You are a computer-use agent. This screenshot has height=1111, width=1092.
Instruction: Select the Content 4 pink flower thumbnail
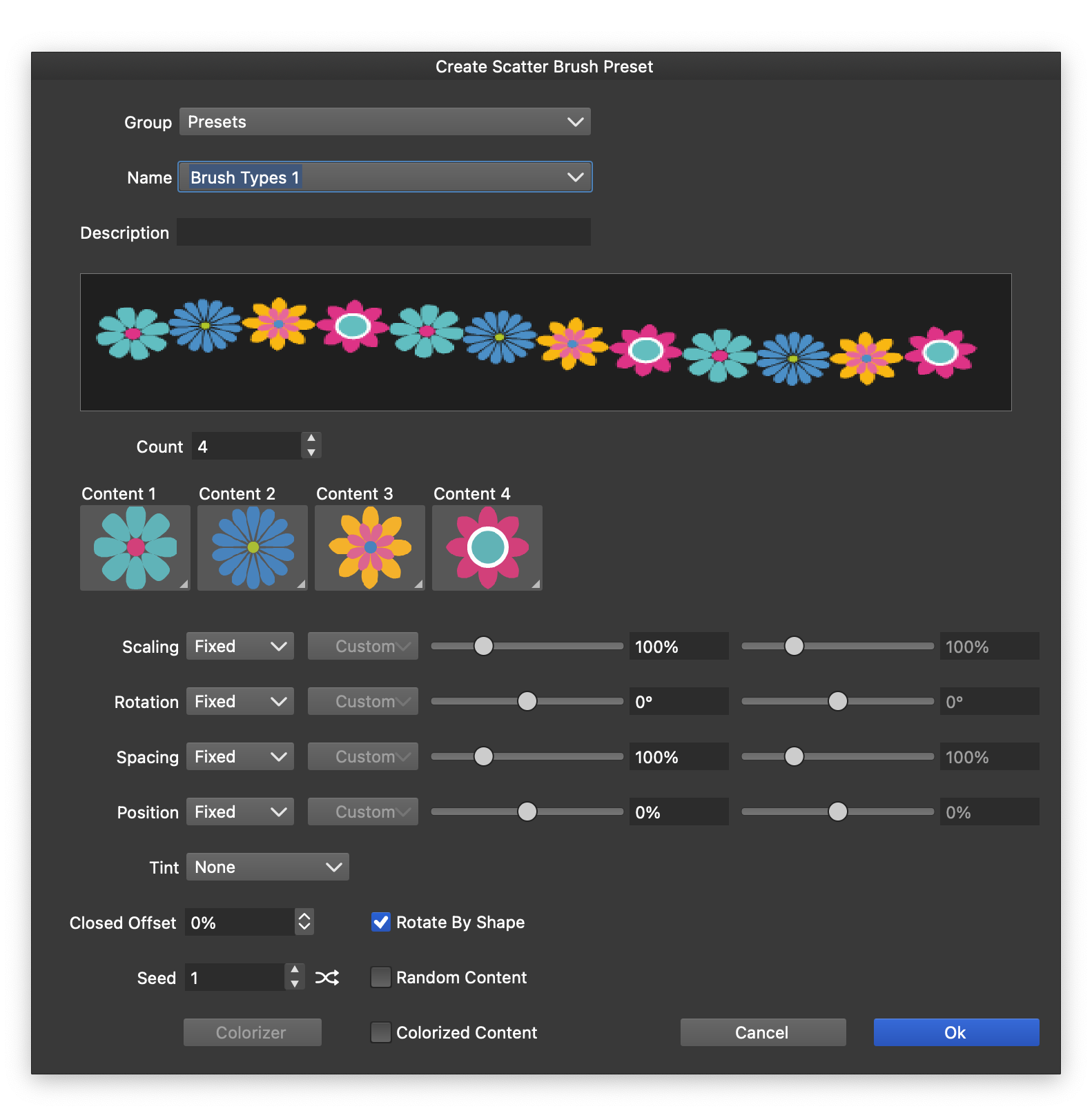pyautogui.click(x=487, y=548)
